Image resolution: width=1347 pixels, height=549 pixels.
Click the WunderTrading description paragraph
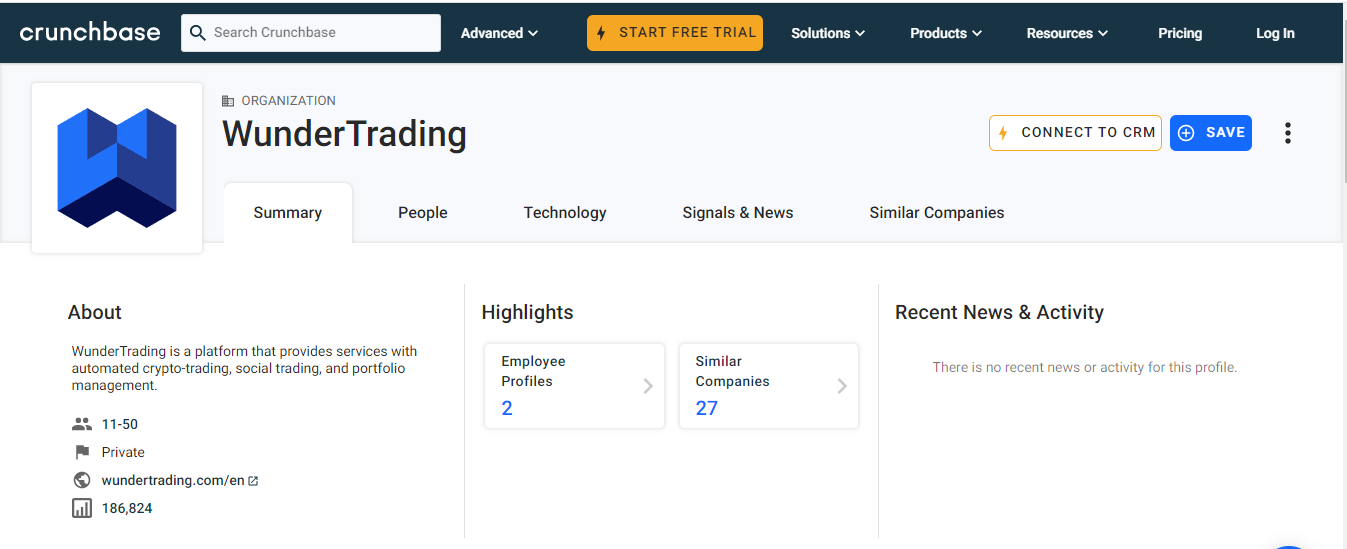click(x=245, y=368)
